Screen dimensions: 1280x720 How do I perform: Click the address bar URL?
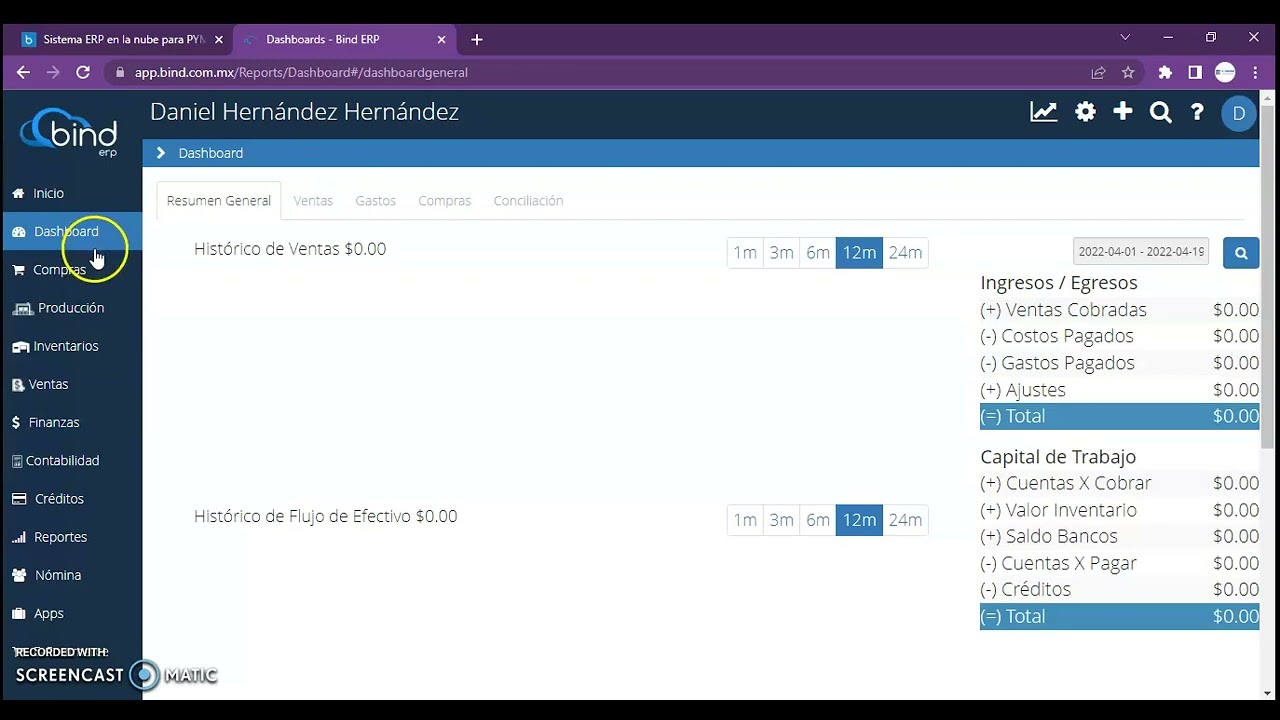click(301, 72)
